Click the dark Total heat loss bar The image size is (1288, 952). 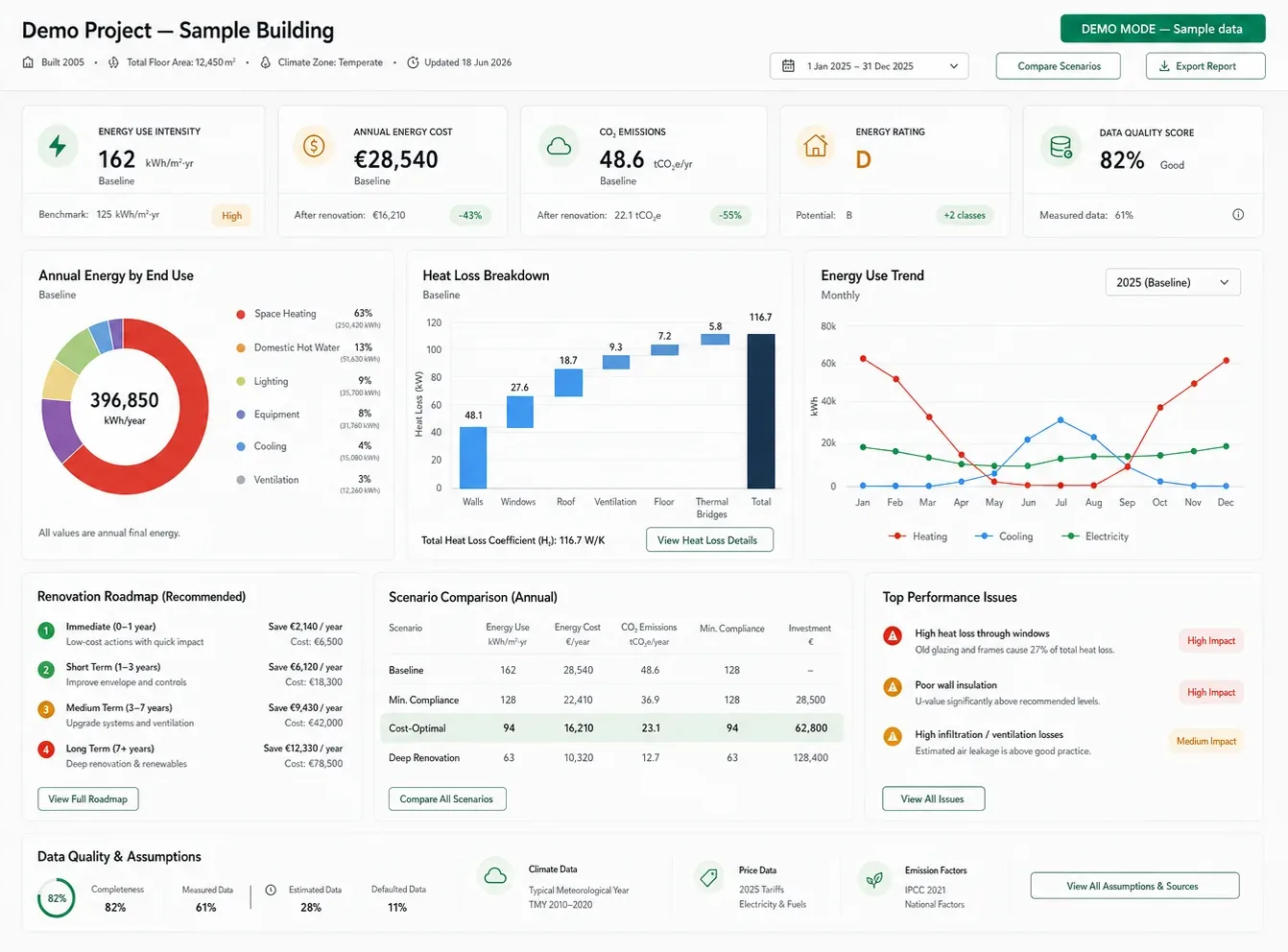click(x=761, y=411)
